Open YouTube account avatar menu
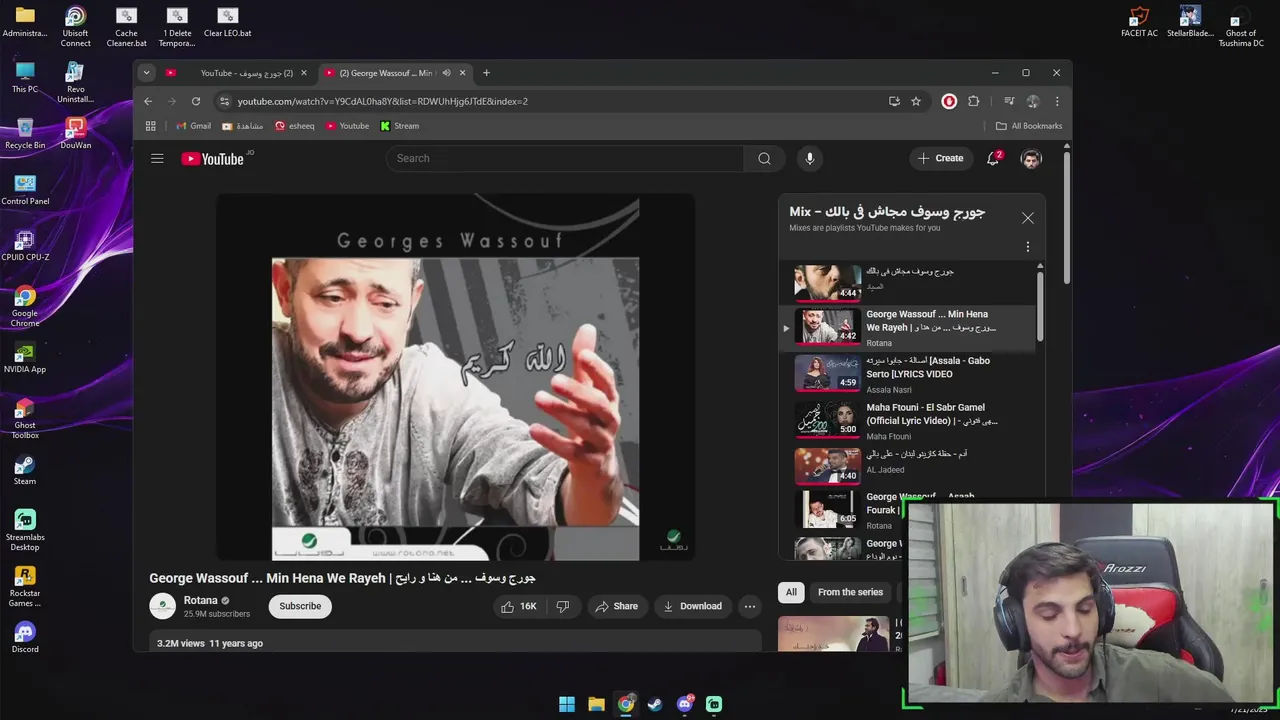 (x=1031, y=158)
